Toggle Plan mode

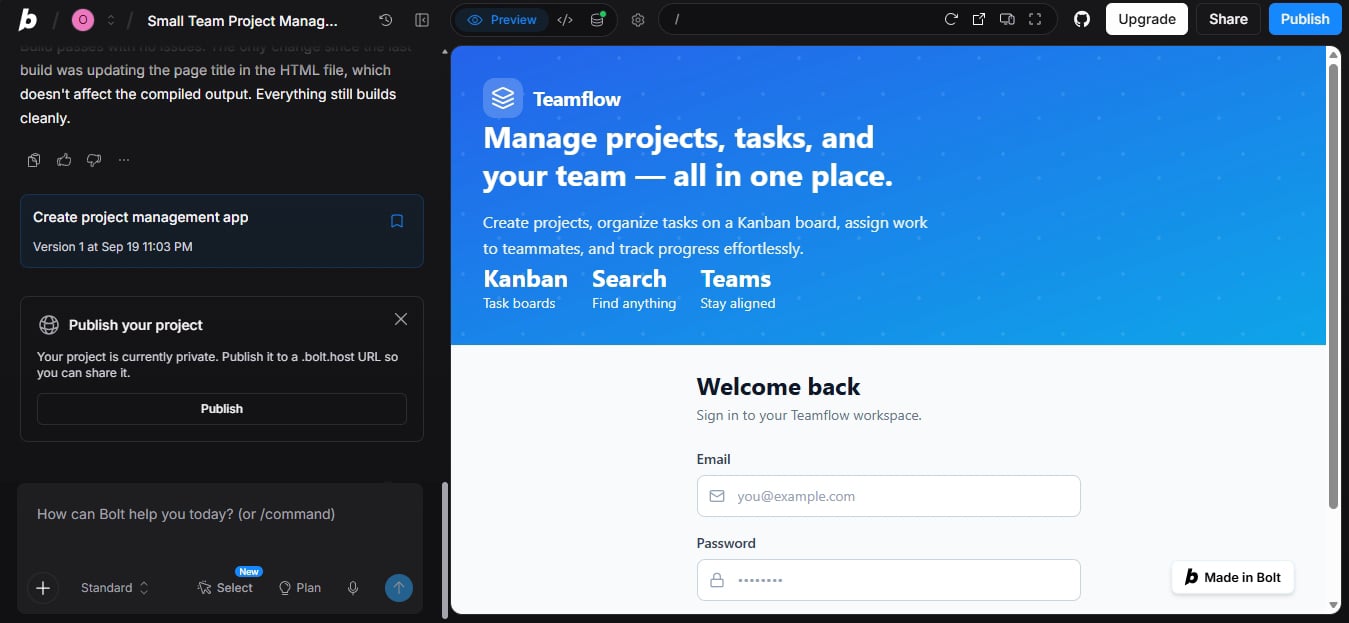[300, 588]
